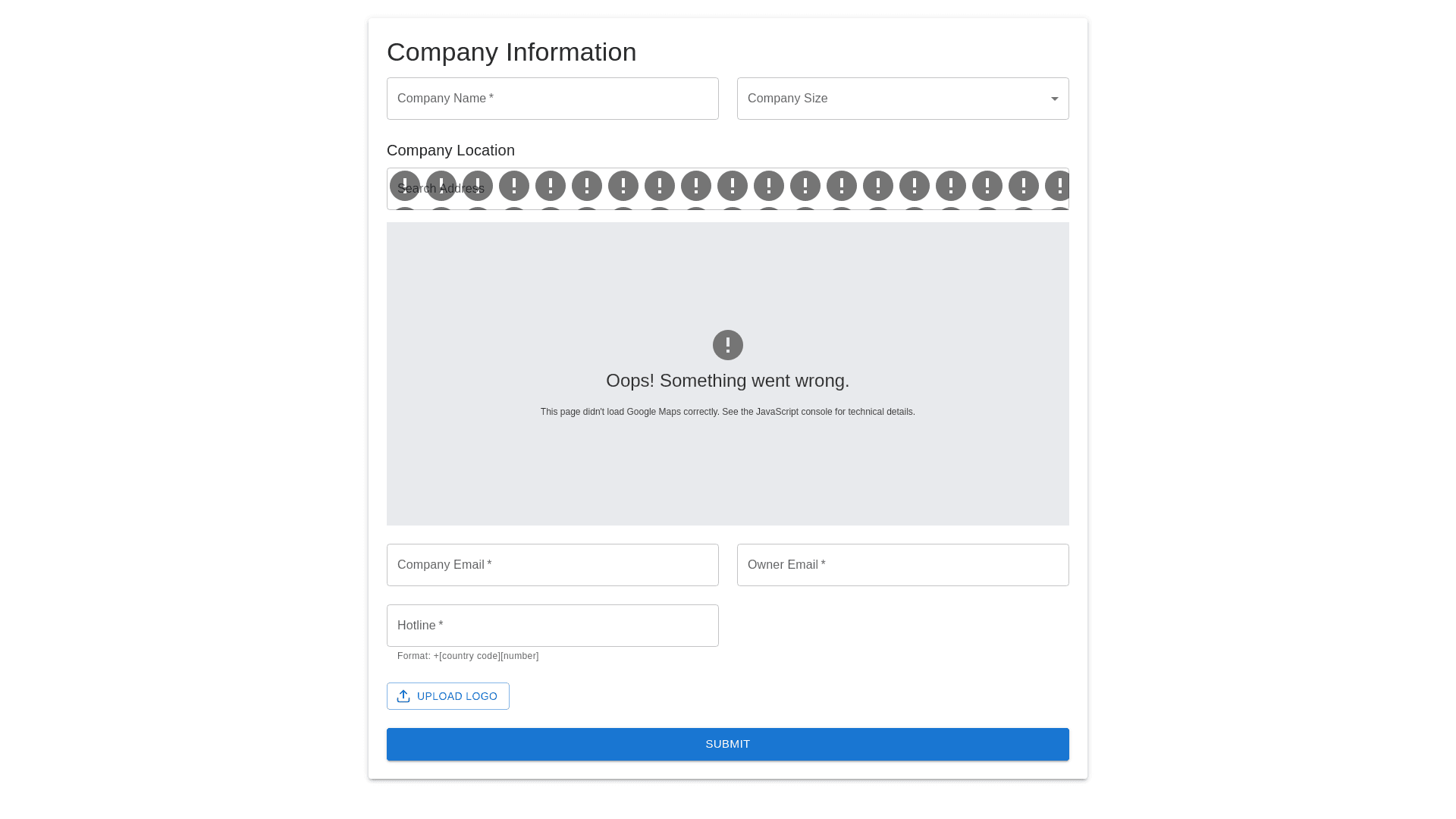Open the Company Size dropdown
This screenshot has height=819, width=1456.
(x=887, y=99)
